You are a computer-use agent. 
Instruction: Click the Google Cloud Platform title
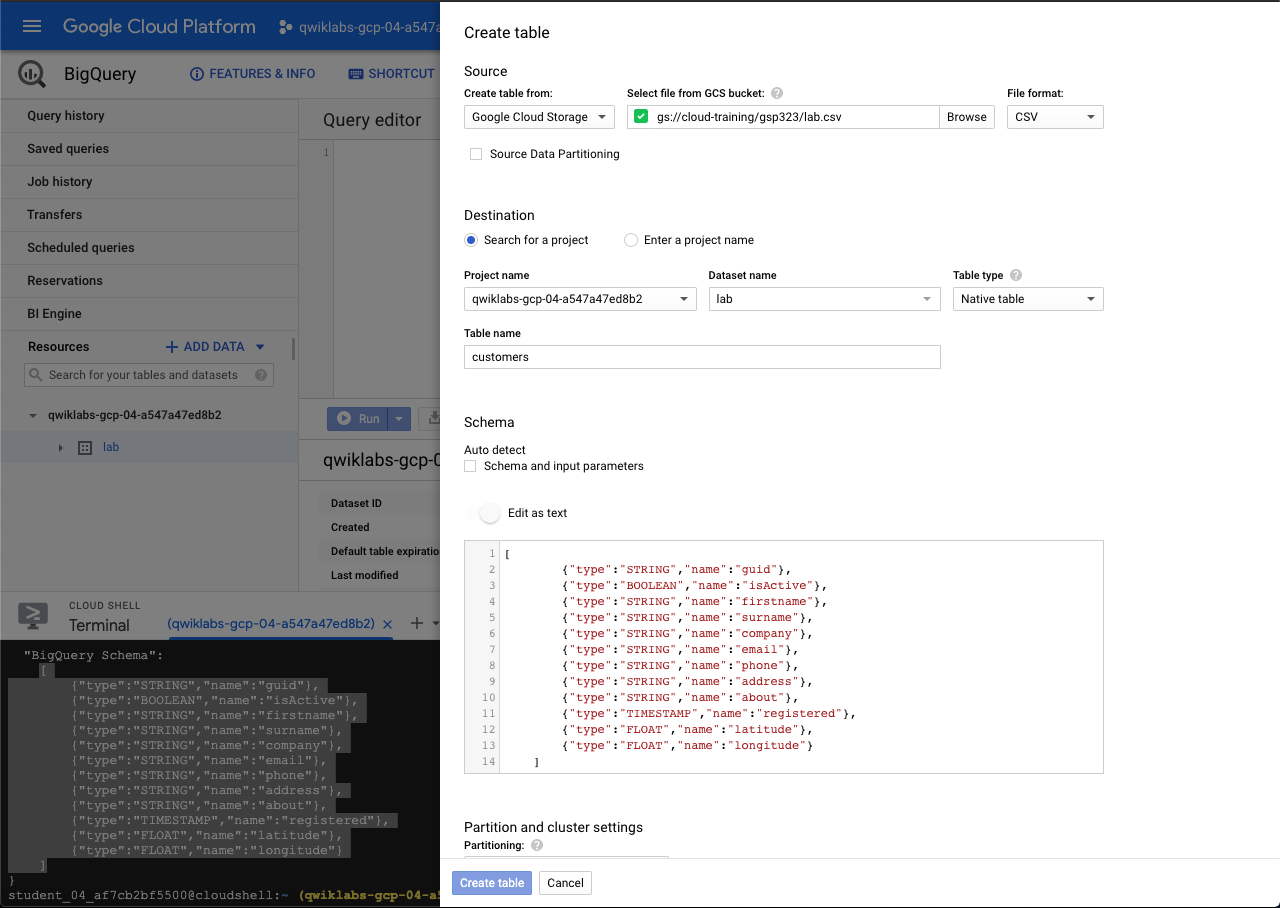coord(159,27)
